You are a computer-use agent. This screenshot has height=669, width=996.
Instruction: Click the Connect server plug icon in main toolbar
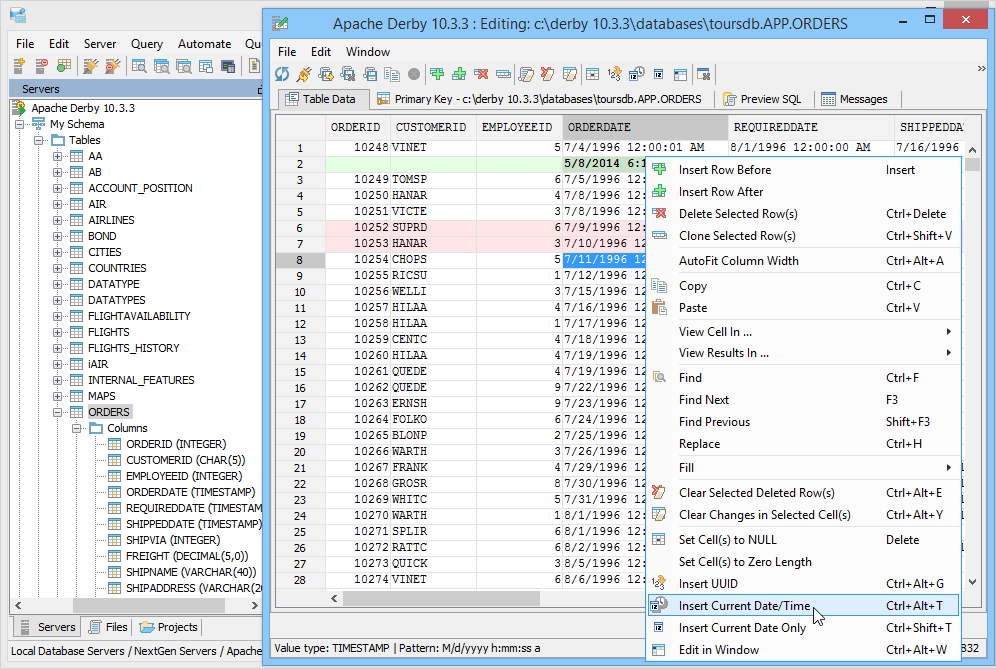(x=91, y=65)
